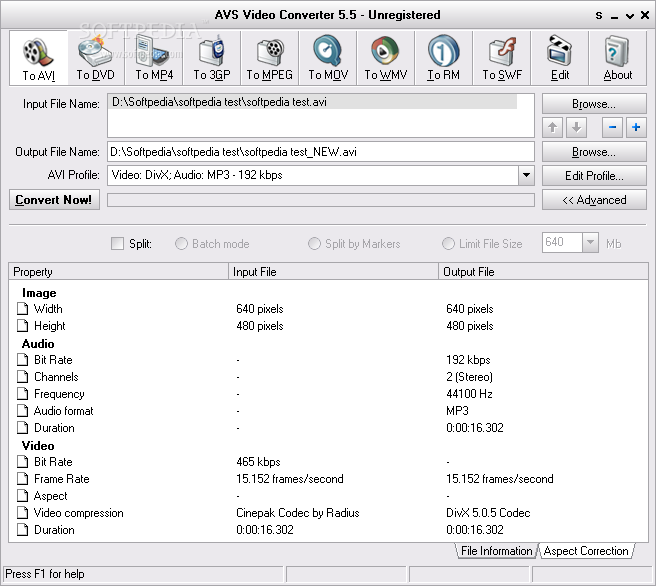Select the To AVI conversion format
Viewport: 656px width, 586px height.
click(x=38, y=58)
